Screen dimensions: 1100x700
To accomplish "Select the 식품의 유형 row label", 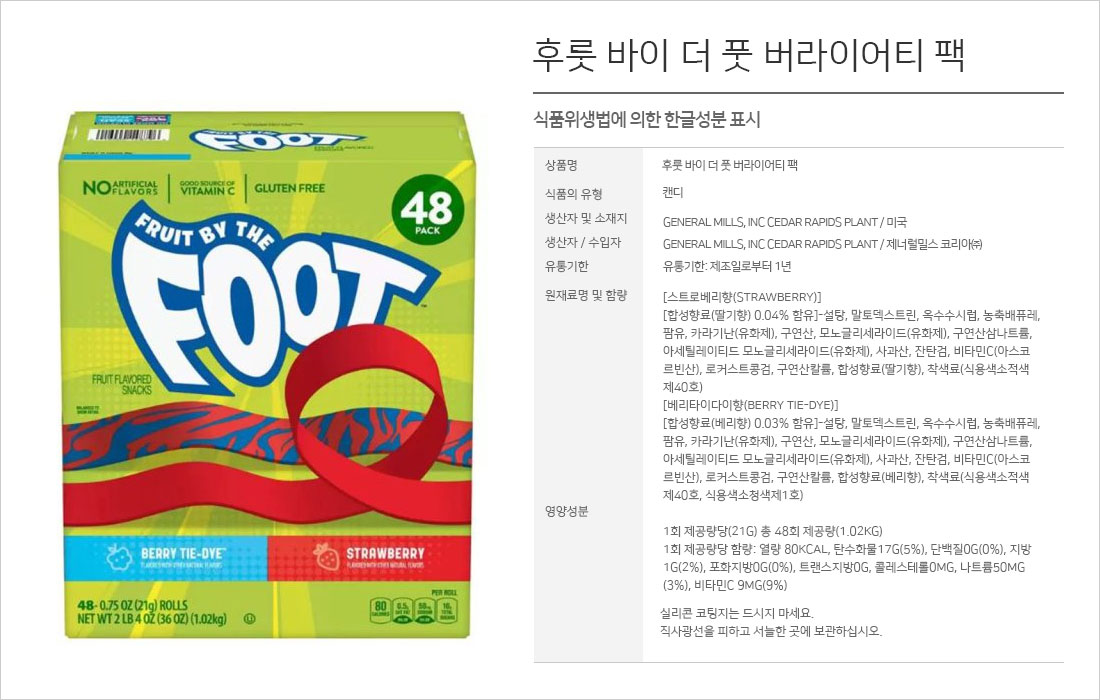I will (x=574, y=193).
